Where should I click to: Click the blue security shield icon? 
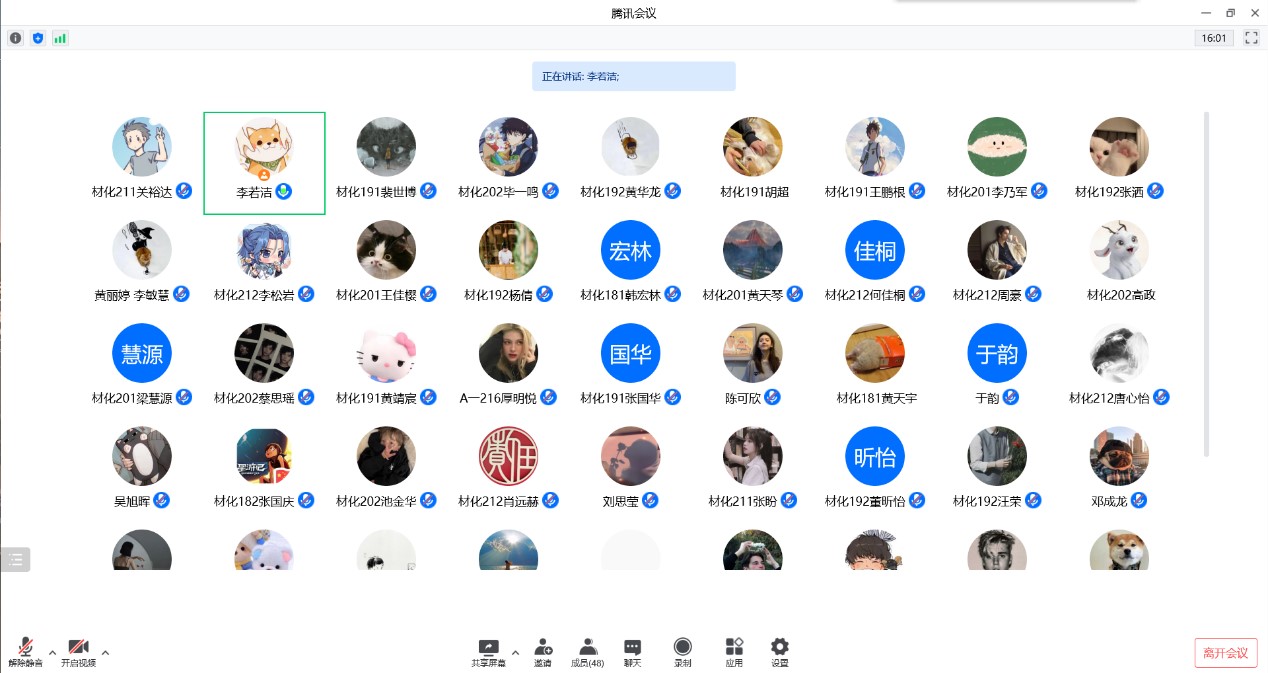(x=38, y=38)
